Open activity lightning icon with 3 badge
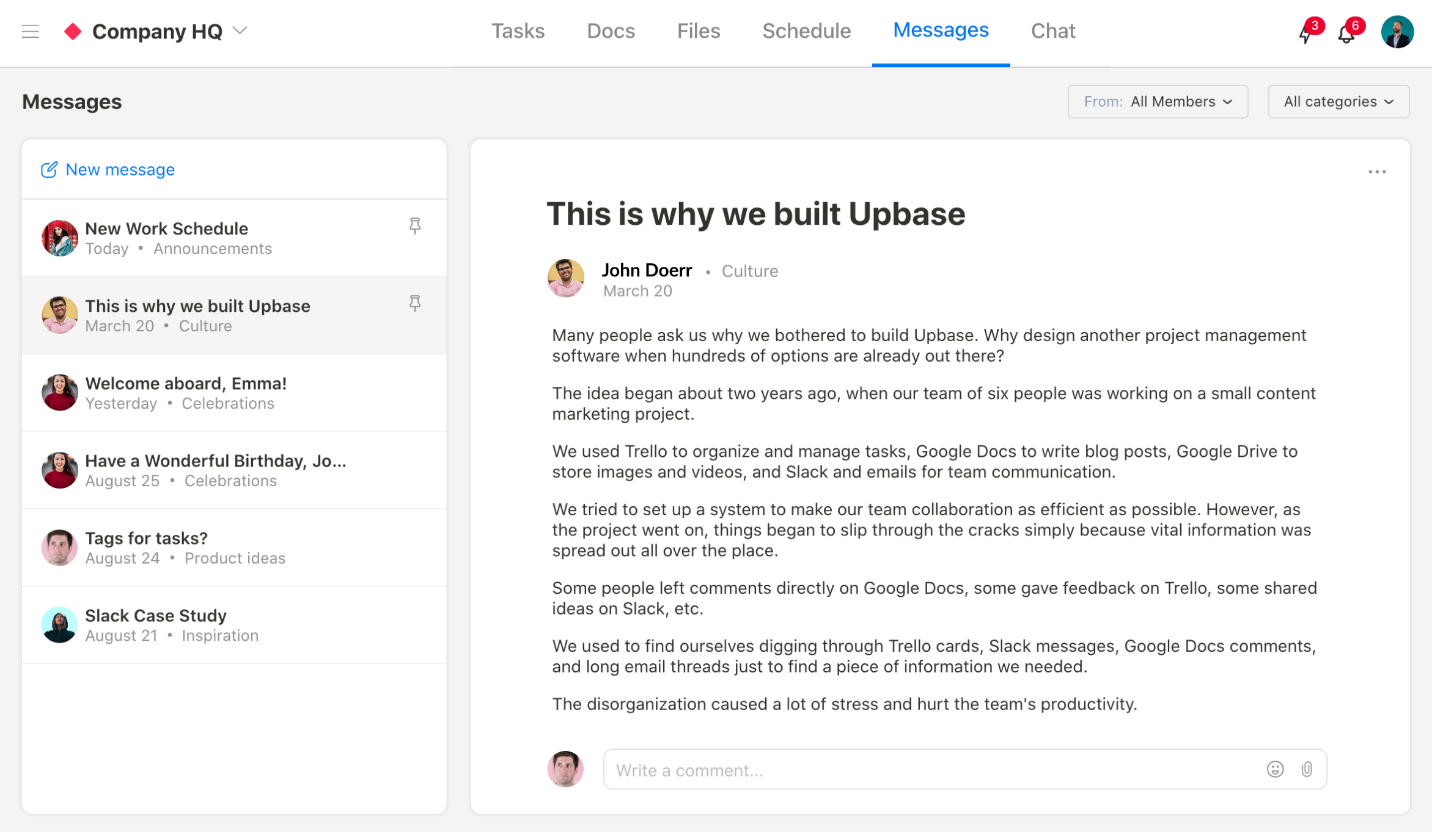Viewport: 1432px width, 832px height. pos(1307,32)
